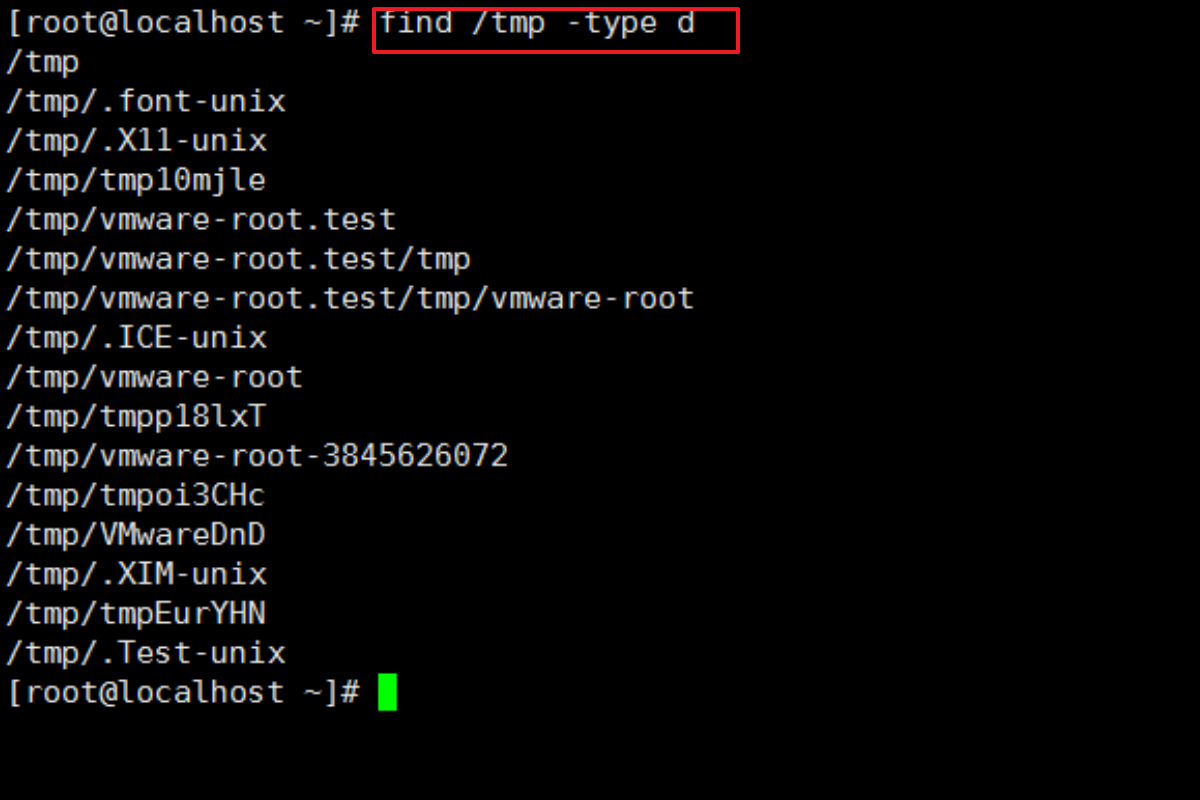Click the /tmp/VMwareDnD directory line
This screenshot has width=1200, height=800.
pyautogui.click(x=136, y=535)
